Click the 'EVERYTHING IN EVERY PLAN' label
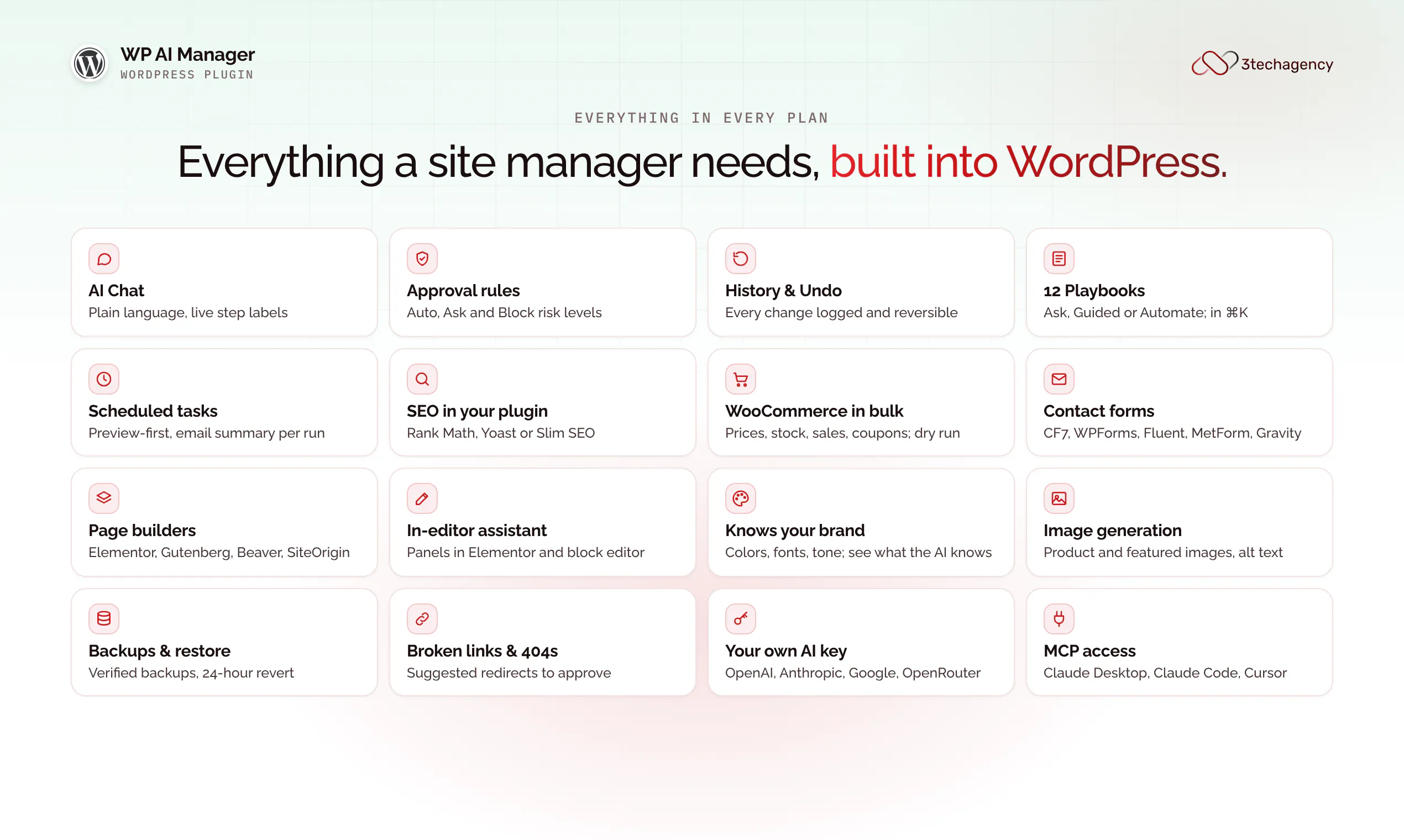Screen dimensions: 1404x840 (701, 118)
